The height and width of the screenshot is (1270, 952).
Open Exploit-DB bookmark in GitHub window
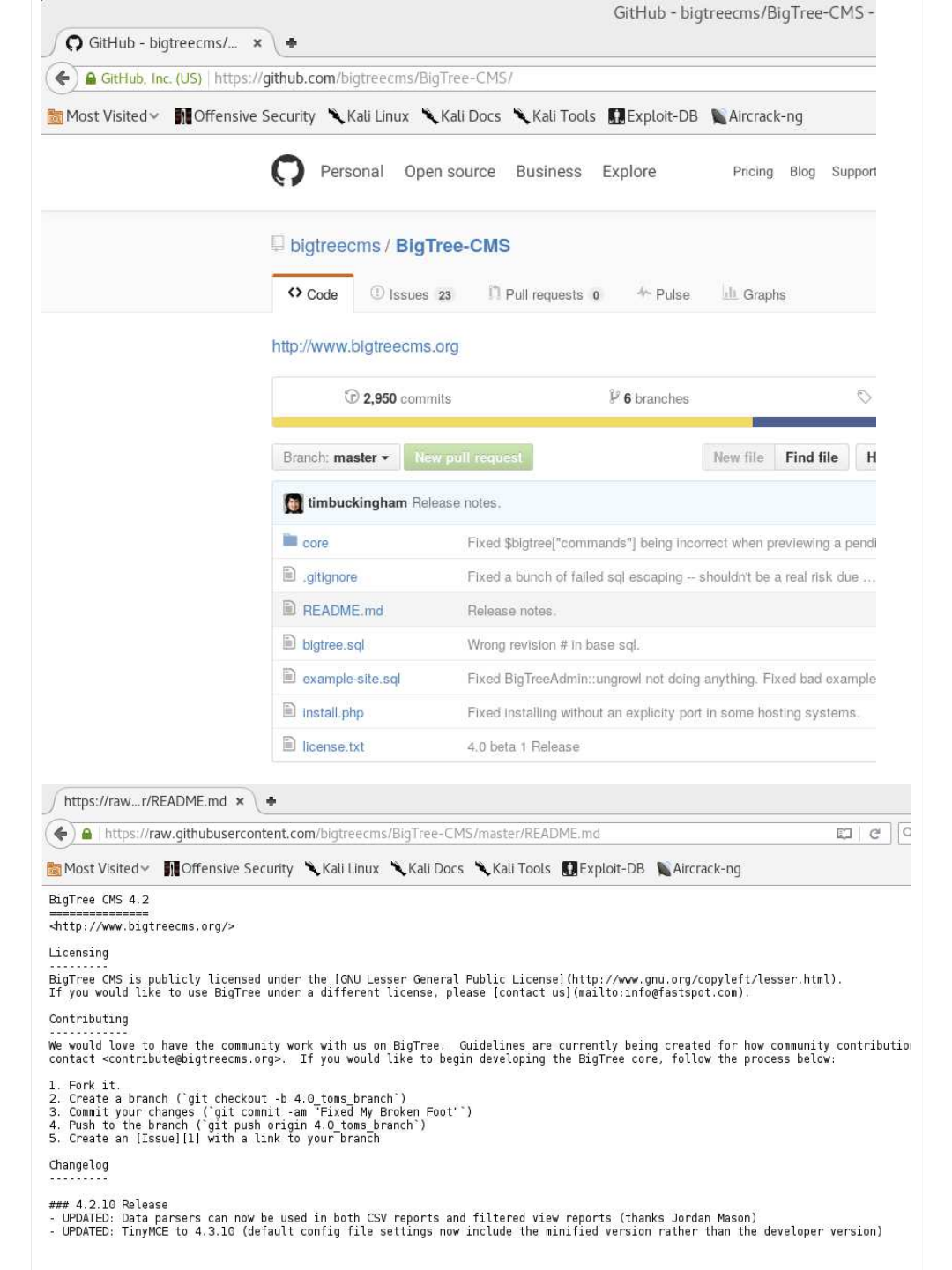click(653, 116)
